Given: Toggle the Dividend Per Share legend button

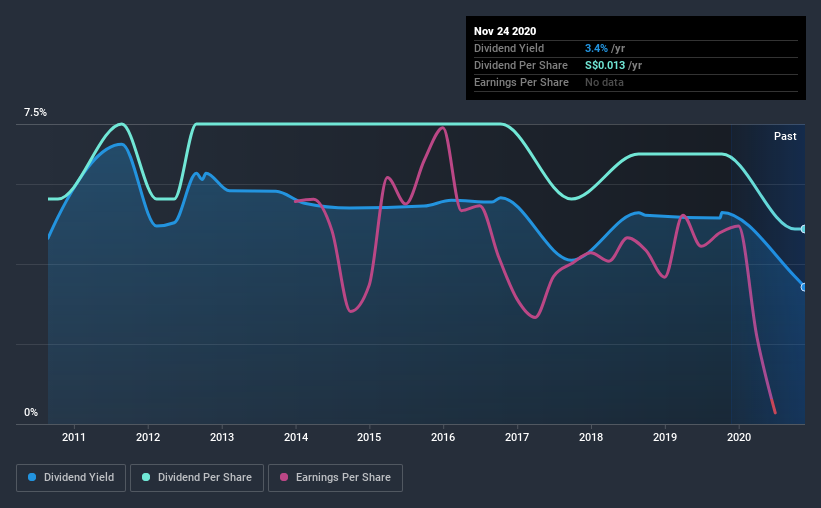Looking at the screenshot, I should point(197,478).
